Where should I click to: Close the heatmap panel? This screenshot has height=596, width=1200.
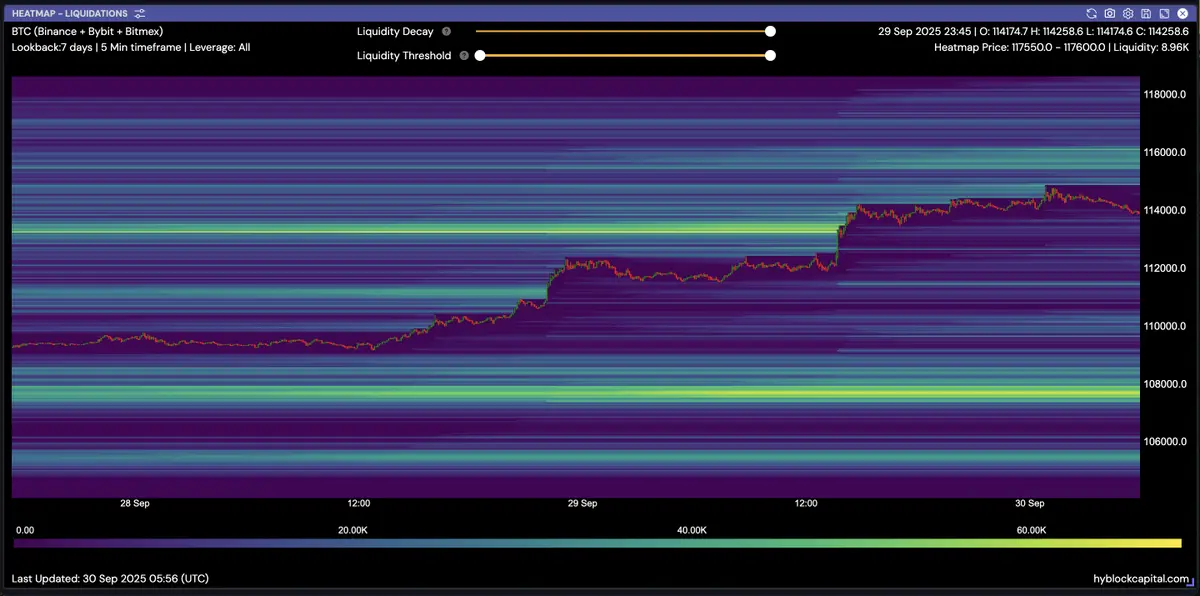(1182, 14)
